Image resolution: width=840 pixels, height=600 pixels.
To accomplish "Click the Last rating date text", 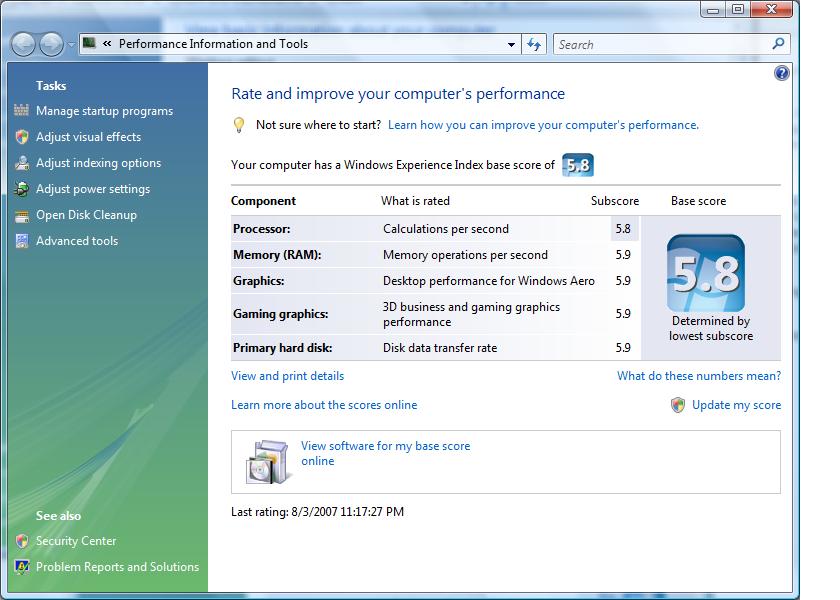I will tap(317, 512).
